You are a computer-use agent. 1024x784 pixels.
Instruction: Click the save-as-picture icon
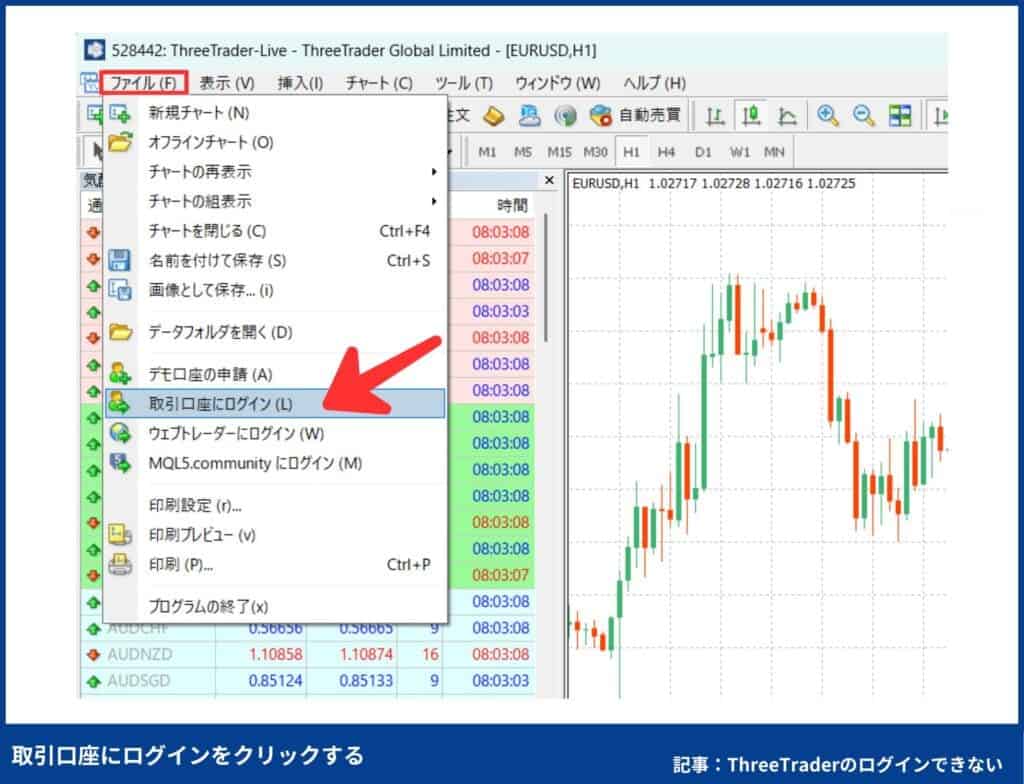(x=120, y=289)
